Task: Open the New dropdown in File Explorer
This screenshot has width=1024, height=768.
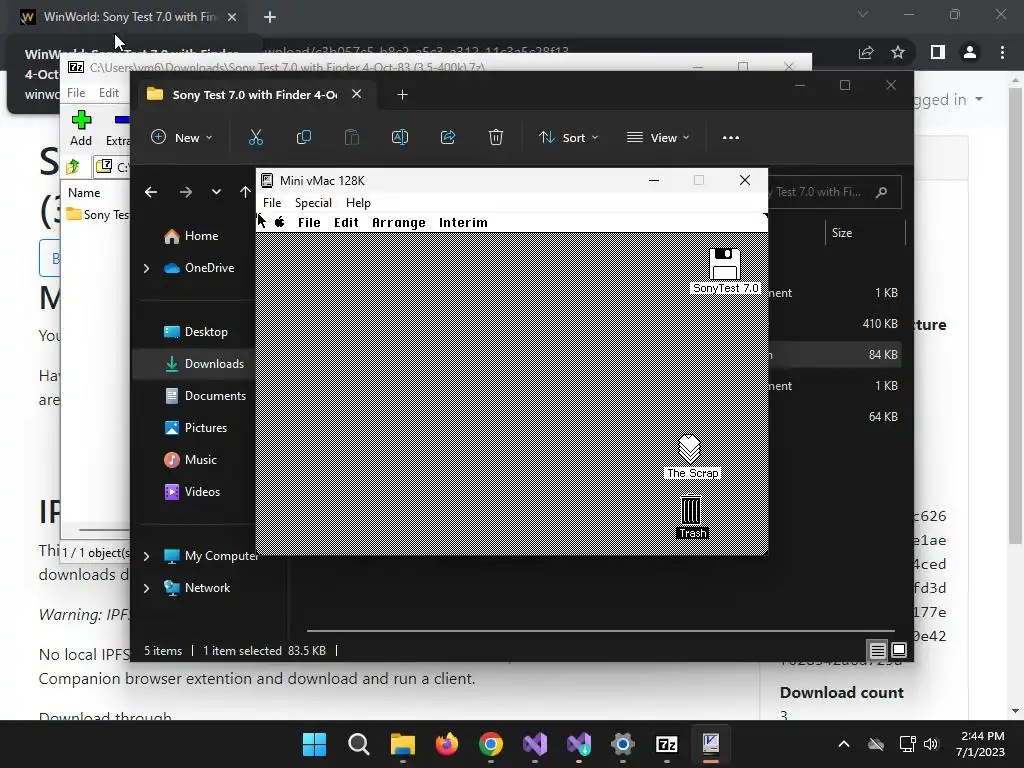Action: pos(182,137)
